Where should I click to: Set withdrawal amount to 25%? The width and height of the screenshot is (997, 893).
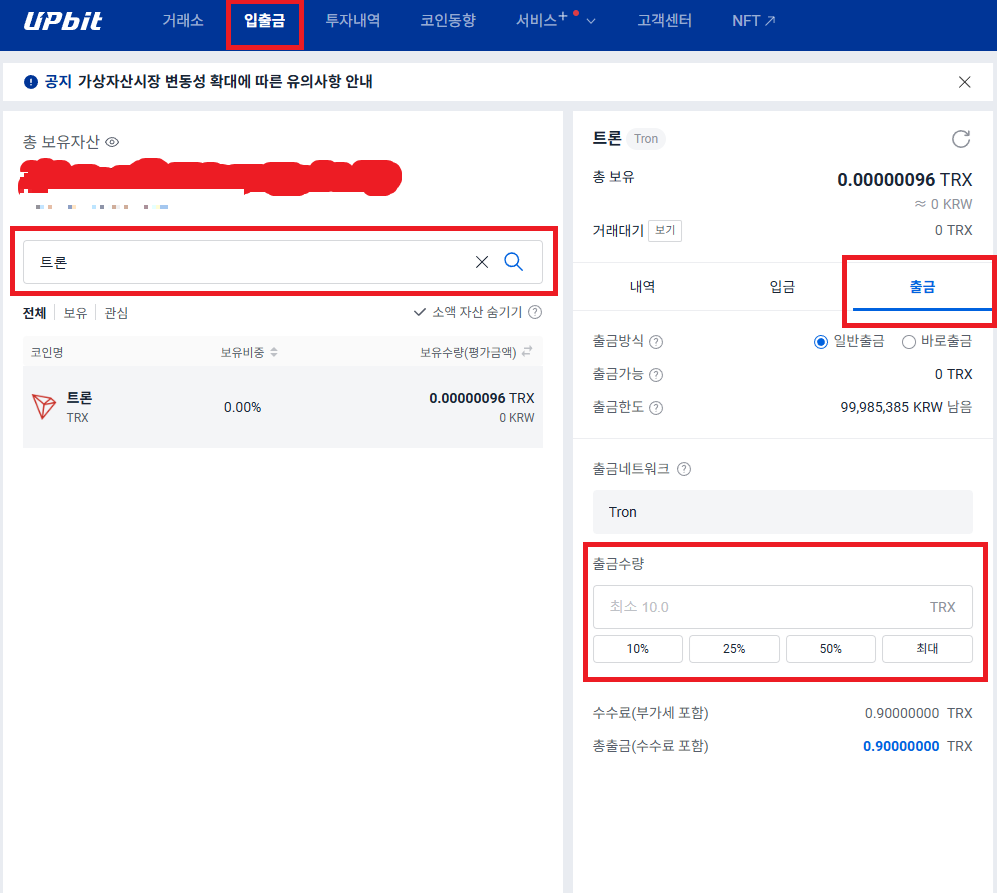coord(734,649)
